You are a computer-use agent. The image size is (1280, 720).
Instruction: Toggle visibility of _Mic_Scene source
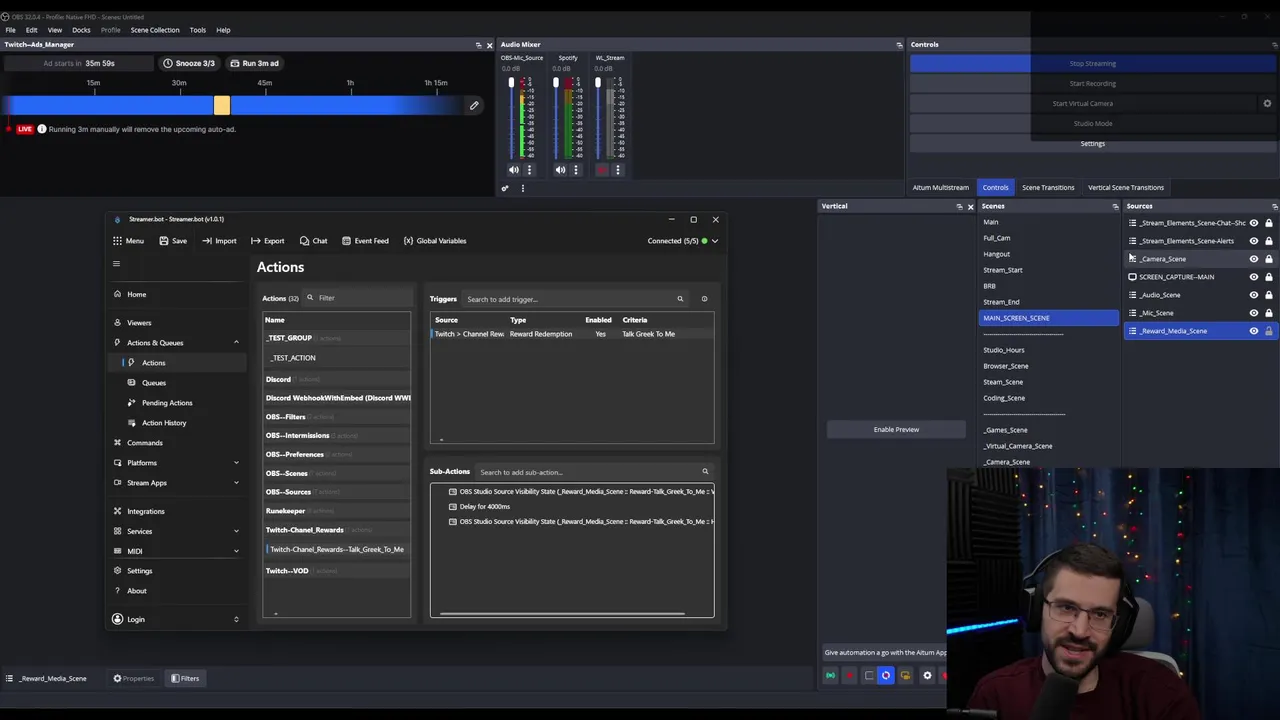1254,313
